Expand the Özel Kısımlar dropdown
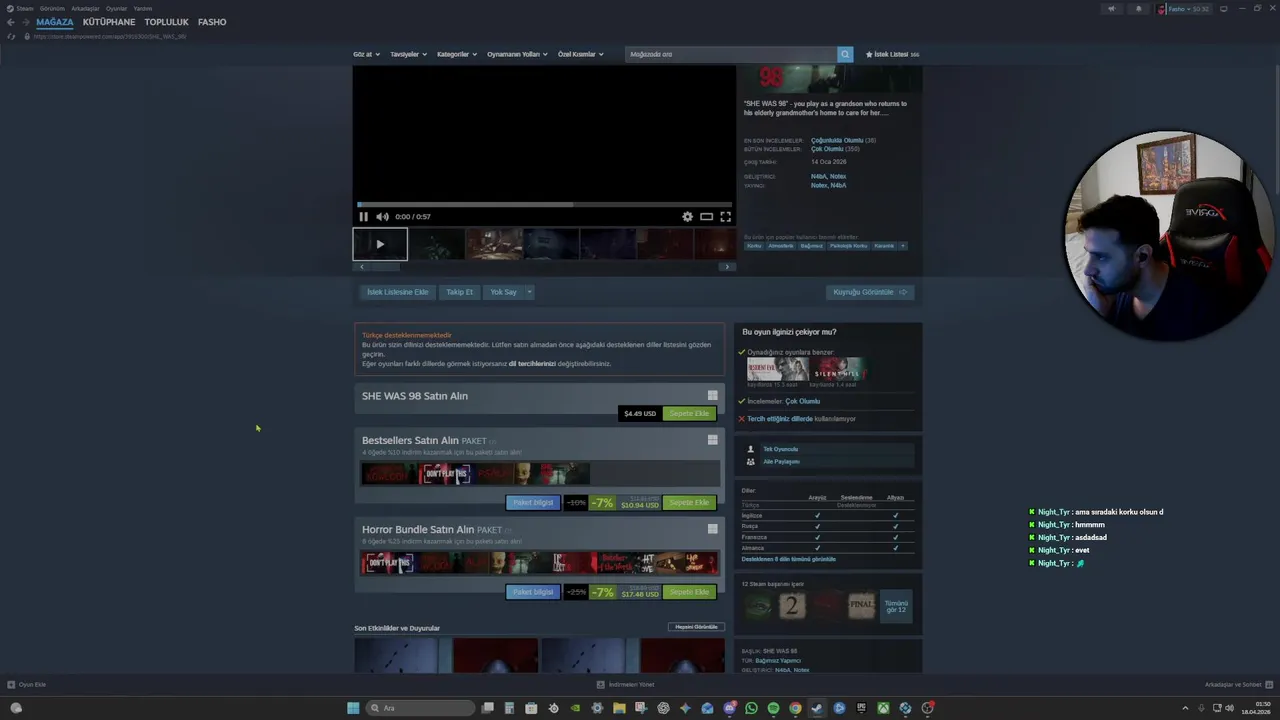1280x720 pixels. (x=580, y=54)
